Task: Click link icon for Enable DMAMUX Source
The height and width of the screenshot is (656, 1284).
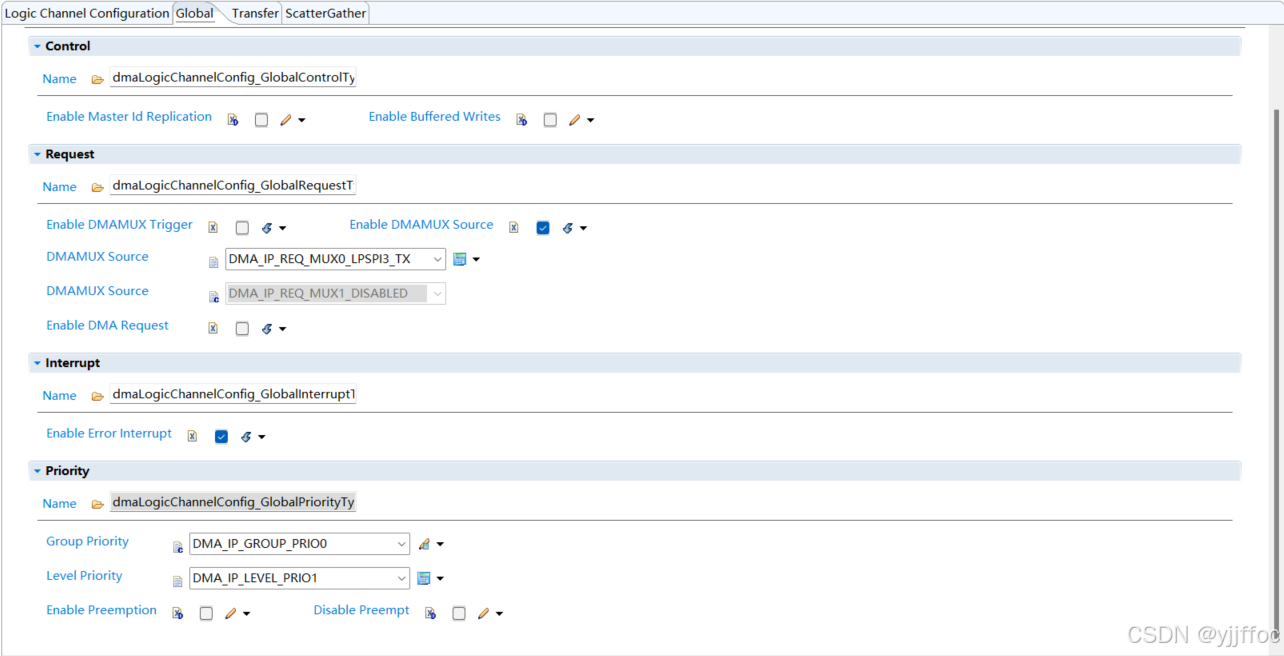Action: 568,228
